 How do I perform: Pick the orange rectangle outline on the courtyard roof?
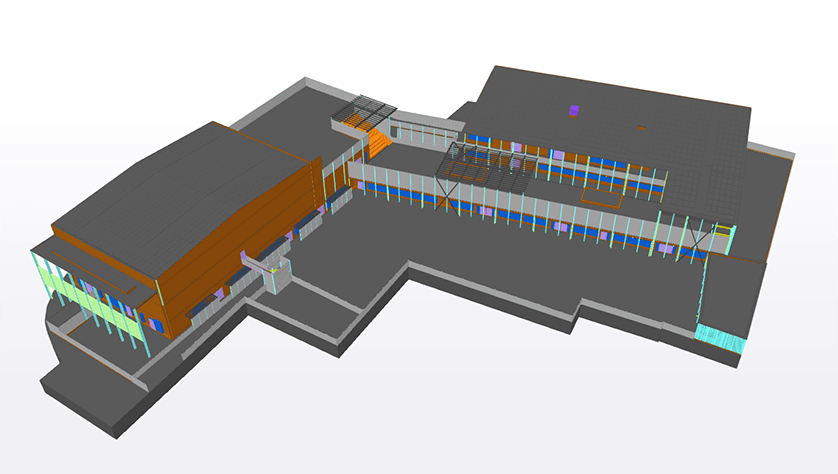tap(602, 197)
